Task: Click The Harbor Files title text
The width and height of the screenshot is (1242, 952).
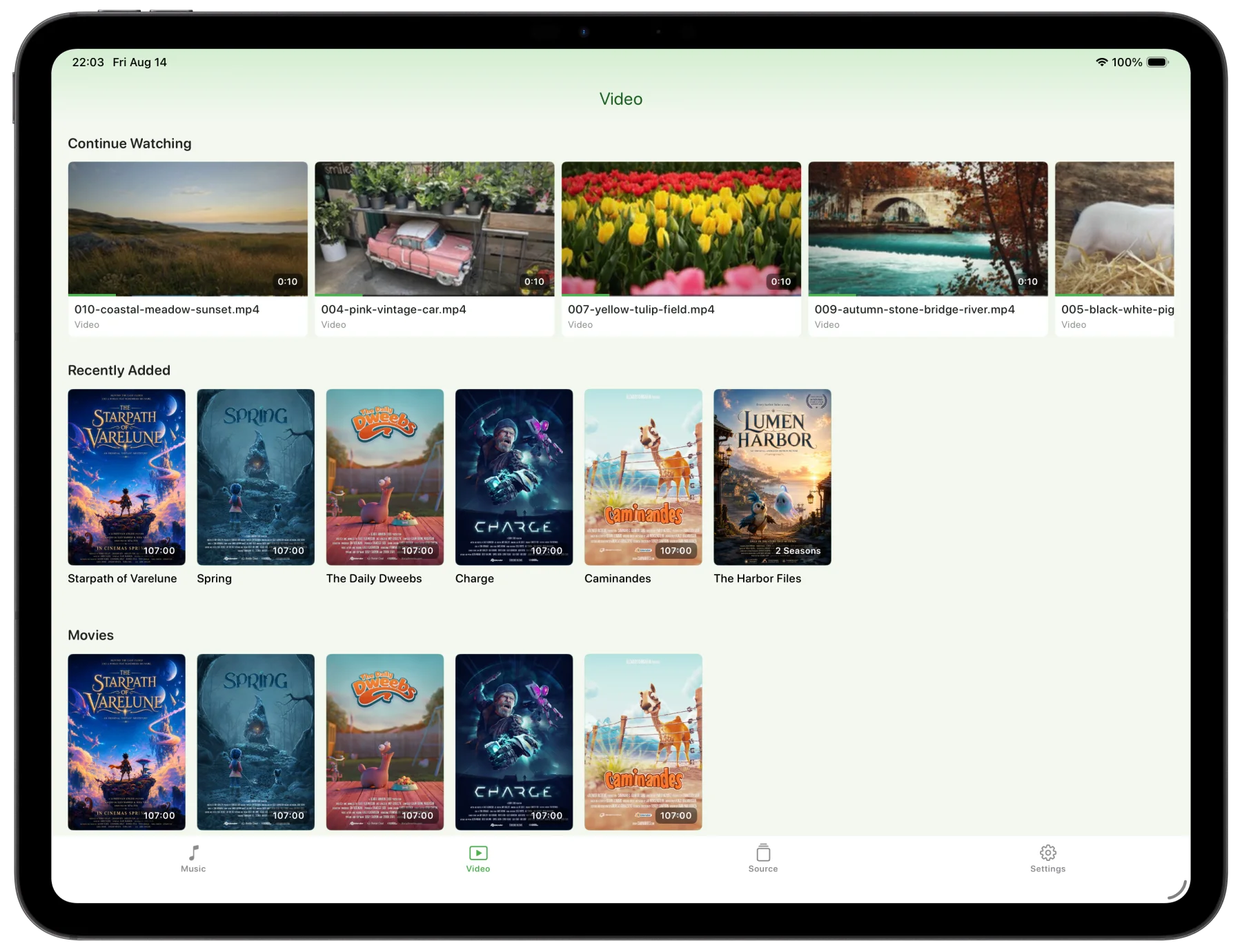Action: (x=758, y=578)
